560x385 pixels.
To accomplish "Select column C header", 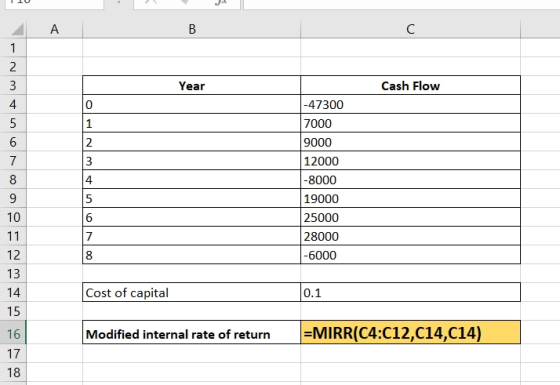I will tap(410, 29).
